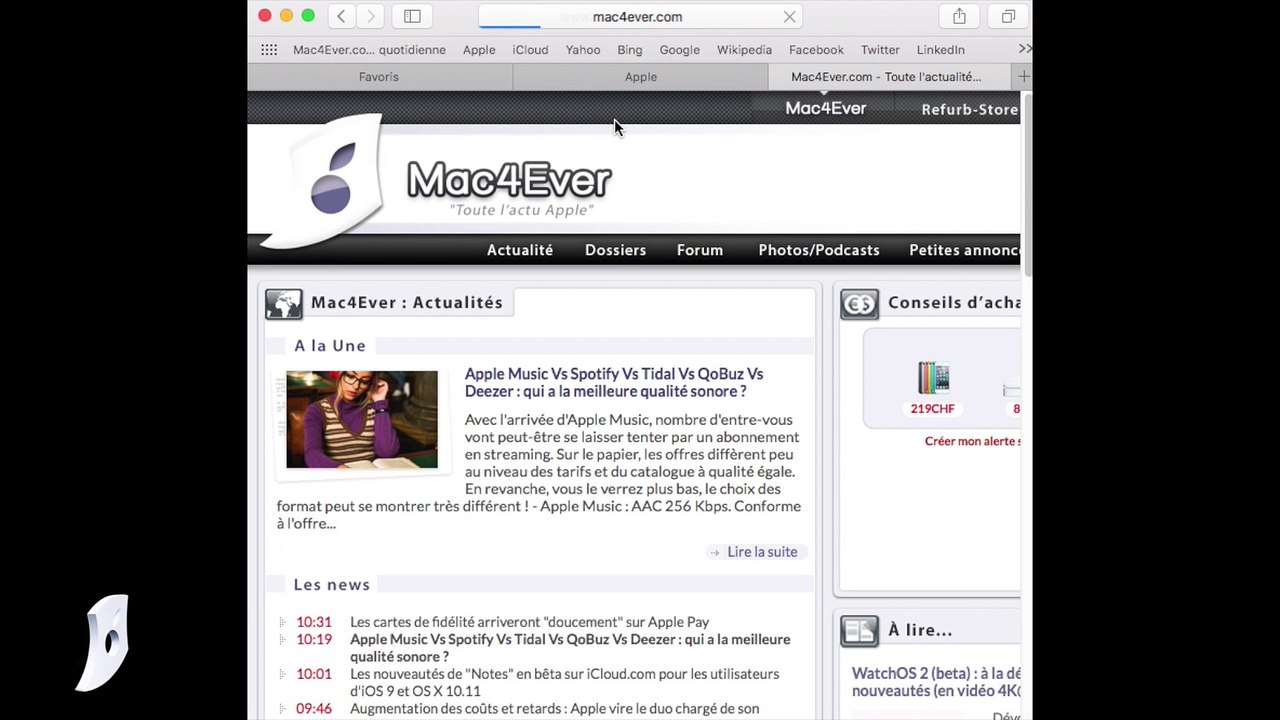This screenshot has width=1280, height=720.
Task: Open the Apple bookmark in Favorites bar
Action: click(x=479, y=50)
